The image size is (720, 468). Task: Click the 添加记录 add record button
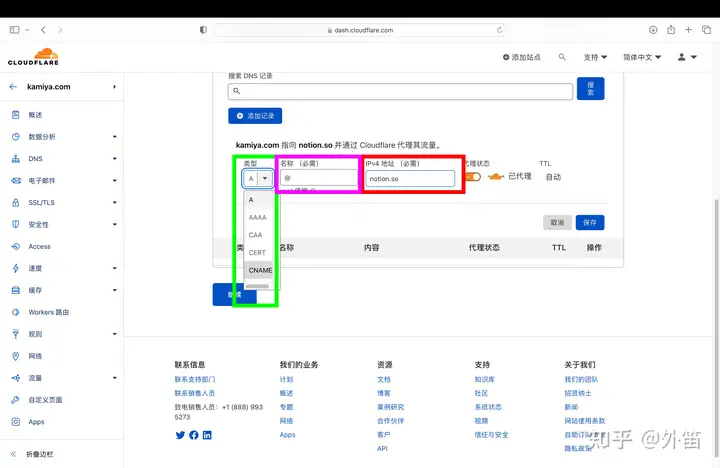(255, 116)
